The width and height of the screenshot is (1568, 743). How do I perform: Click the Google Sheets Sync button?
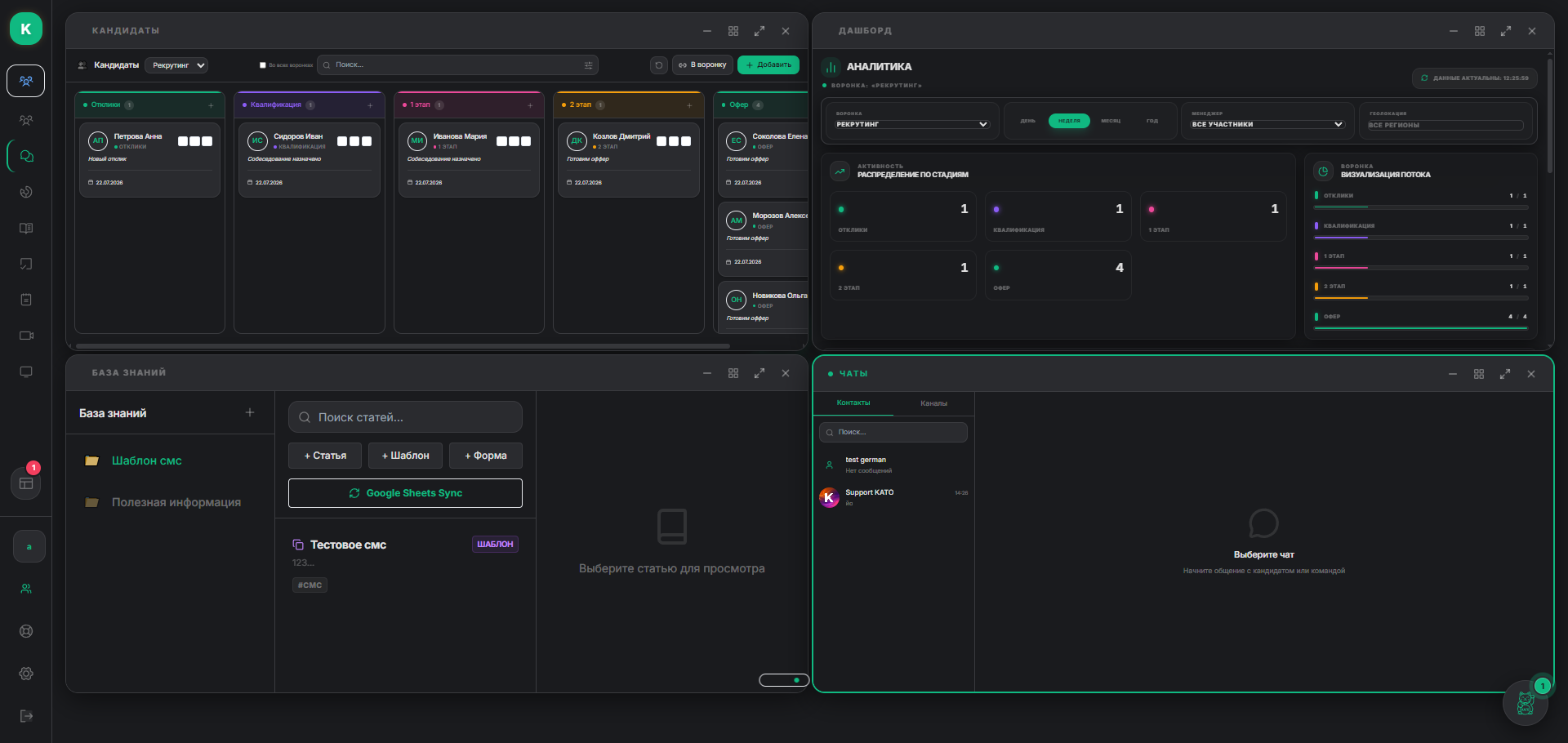pyautogui.click(x=405, y=493)
